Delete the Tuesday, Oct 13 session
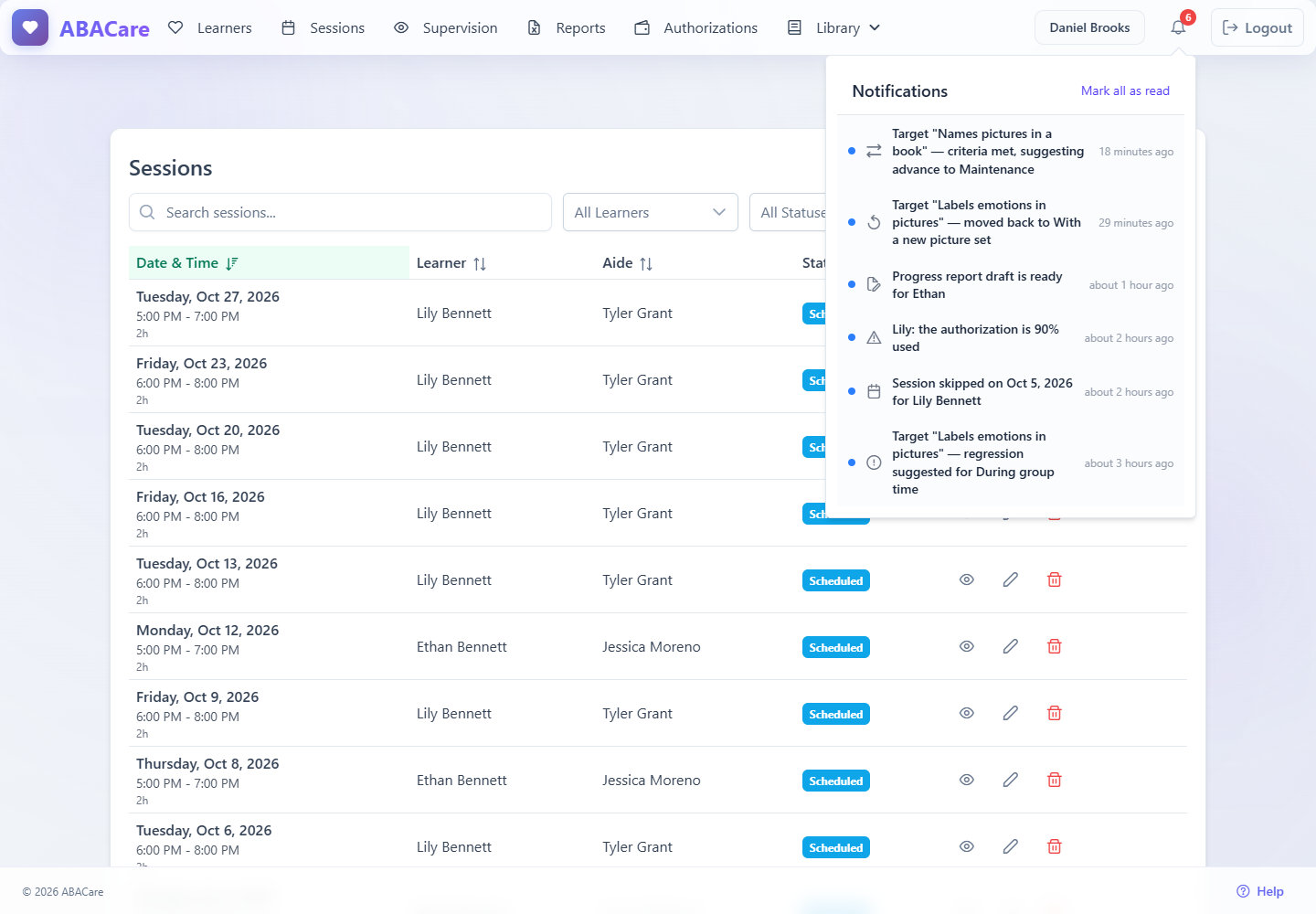 tap(1055, 579)
